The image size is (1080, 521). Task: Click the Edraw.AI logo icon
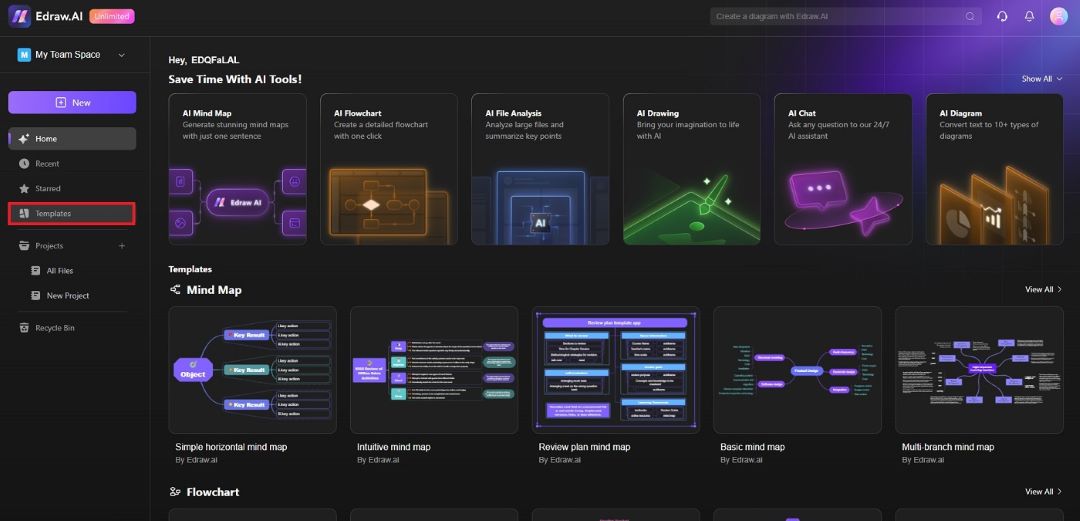pos(19,16)
